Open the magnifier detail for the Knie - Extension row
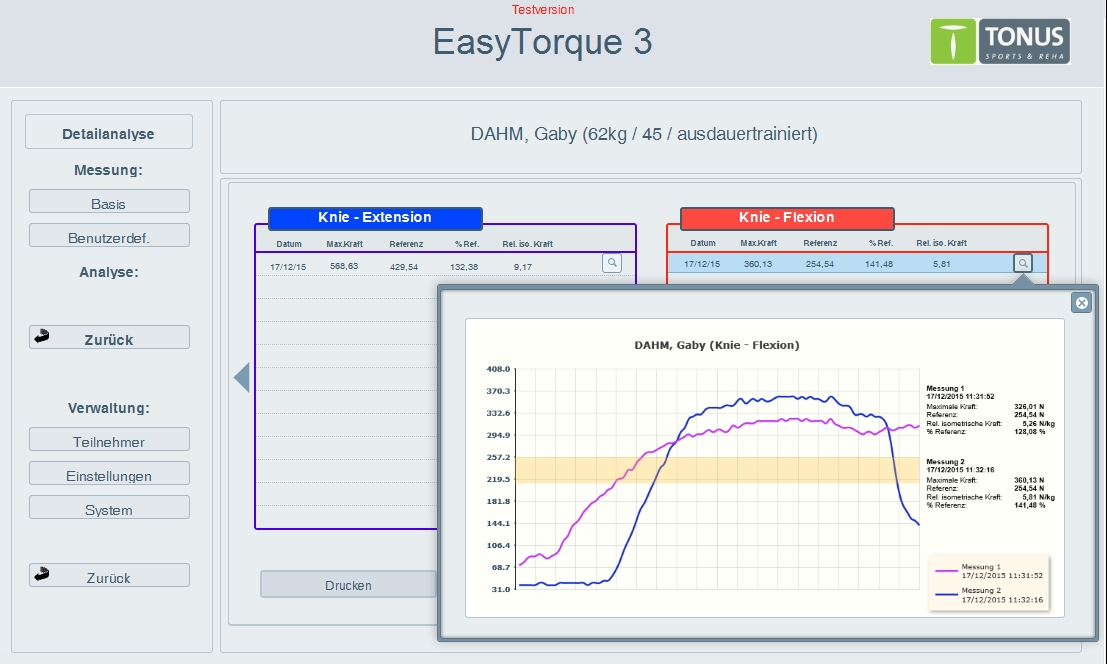 click(x=612, y=263)
